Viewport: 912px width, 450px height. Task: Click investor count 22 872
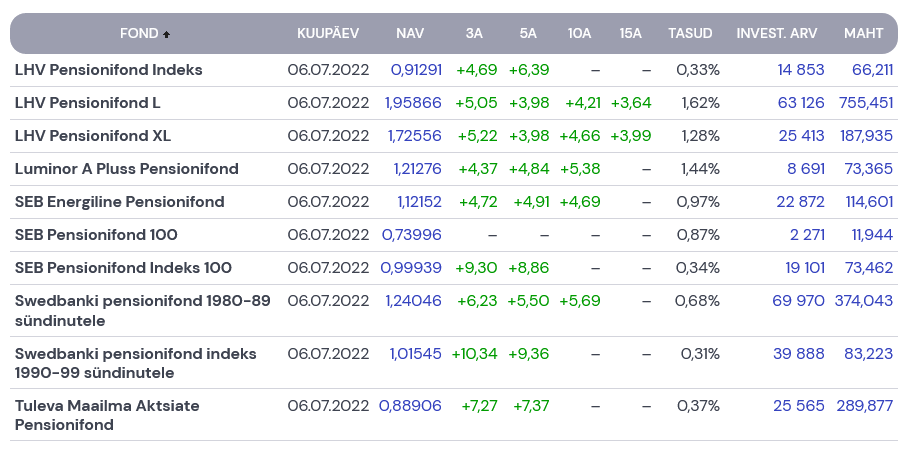point(800,202)
